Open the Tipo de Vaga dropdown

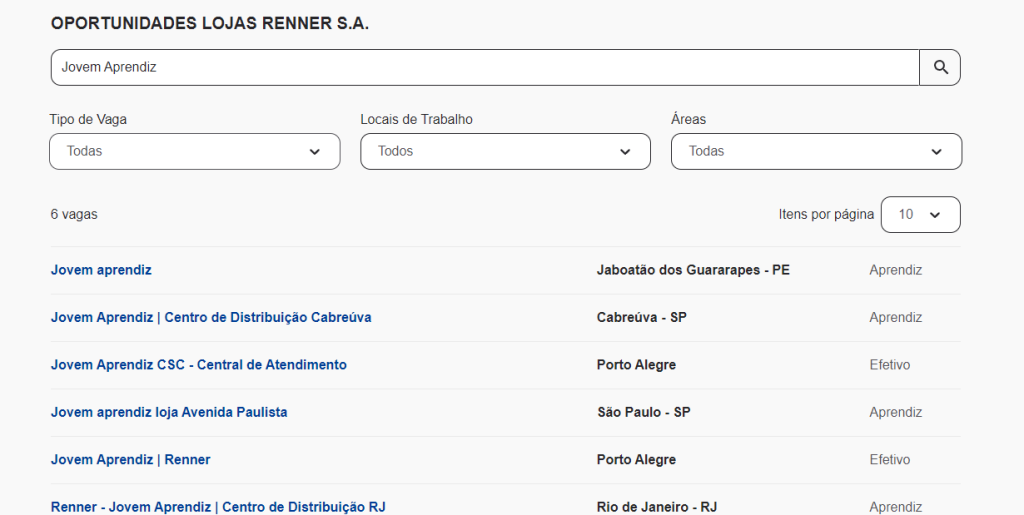[195, 151]
